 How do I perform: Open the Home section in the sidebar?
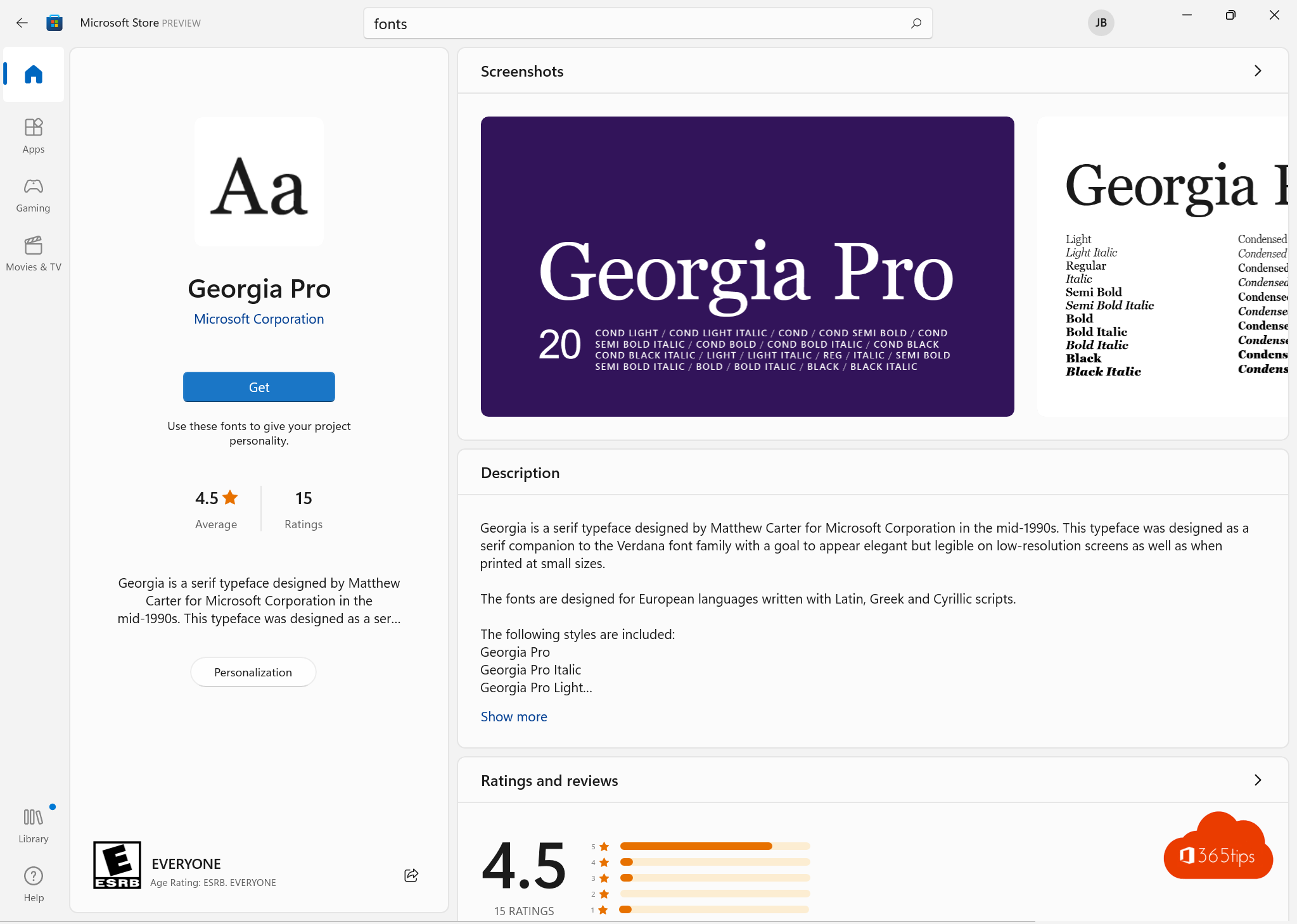click(33, 74)
